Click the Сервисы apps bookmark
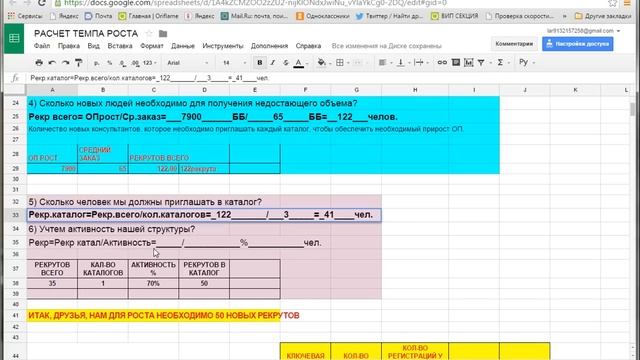The width and height of the screenshot is (640, 360). tap(25, 16)
